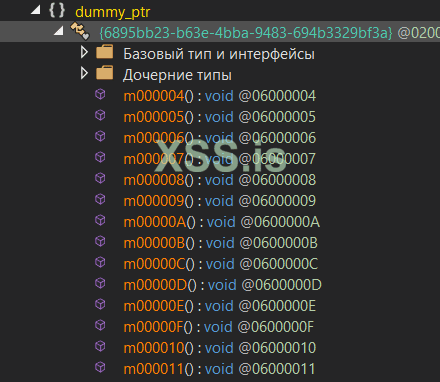Image resolution: width=440 pixels, height=382 pixels.
Task: Click the method cube icon of m000005
Action: [x=100, y=115]
